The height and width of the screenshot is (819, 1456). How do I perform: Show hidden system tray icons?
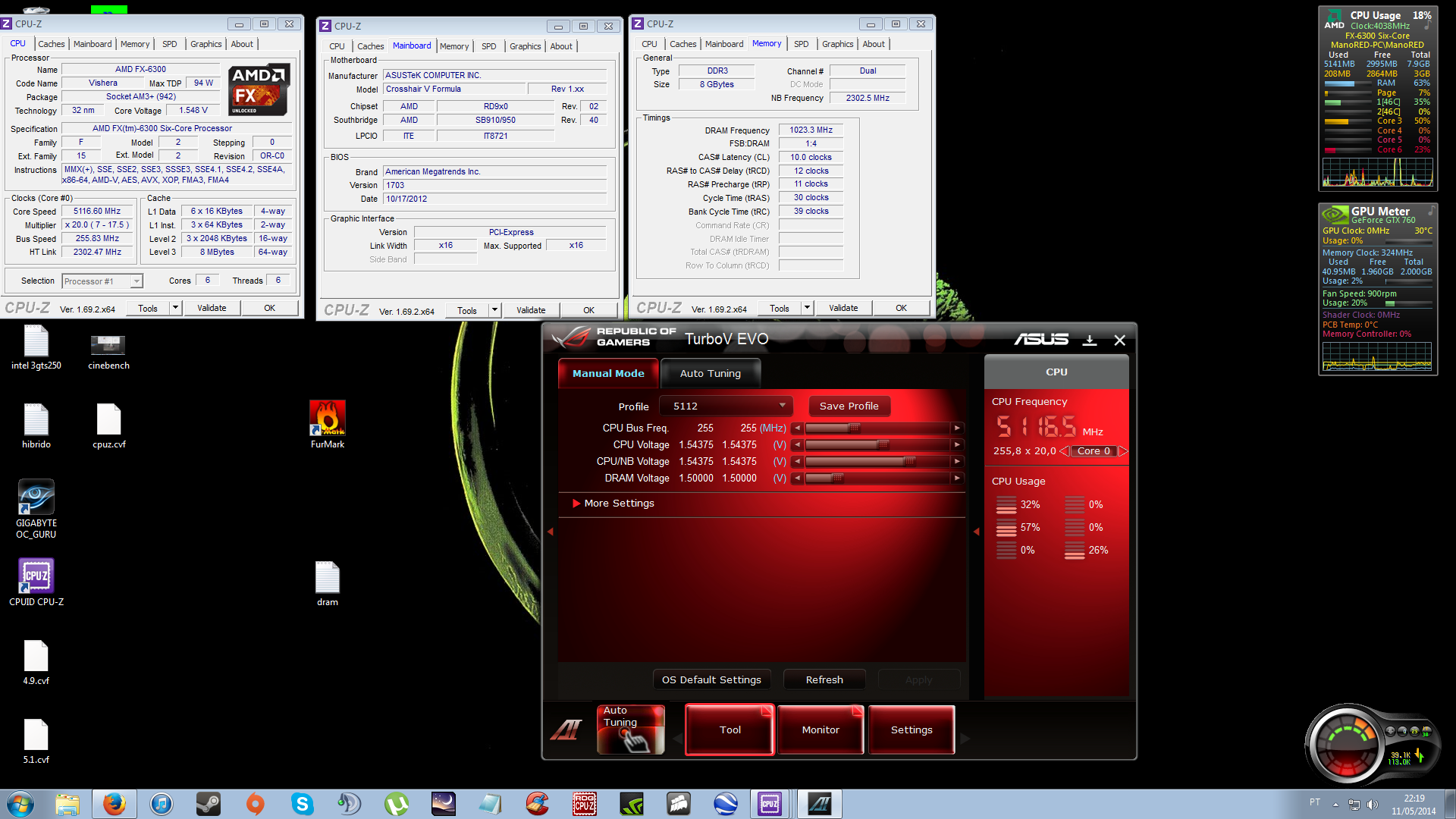click(1335, 805)
